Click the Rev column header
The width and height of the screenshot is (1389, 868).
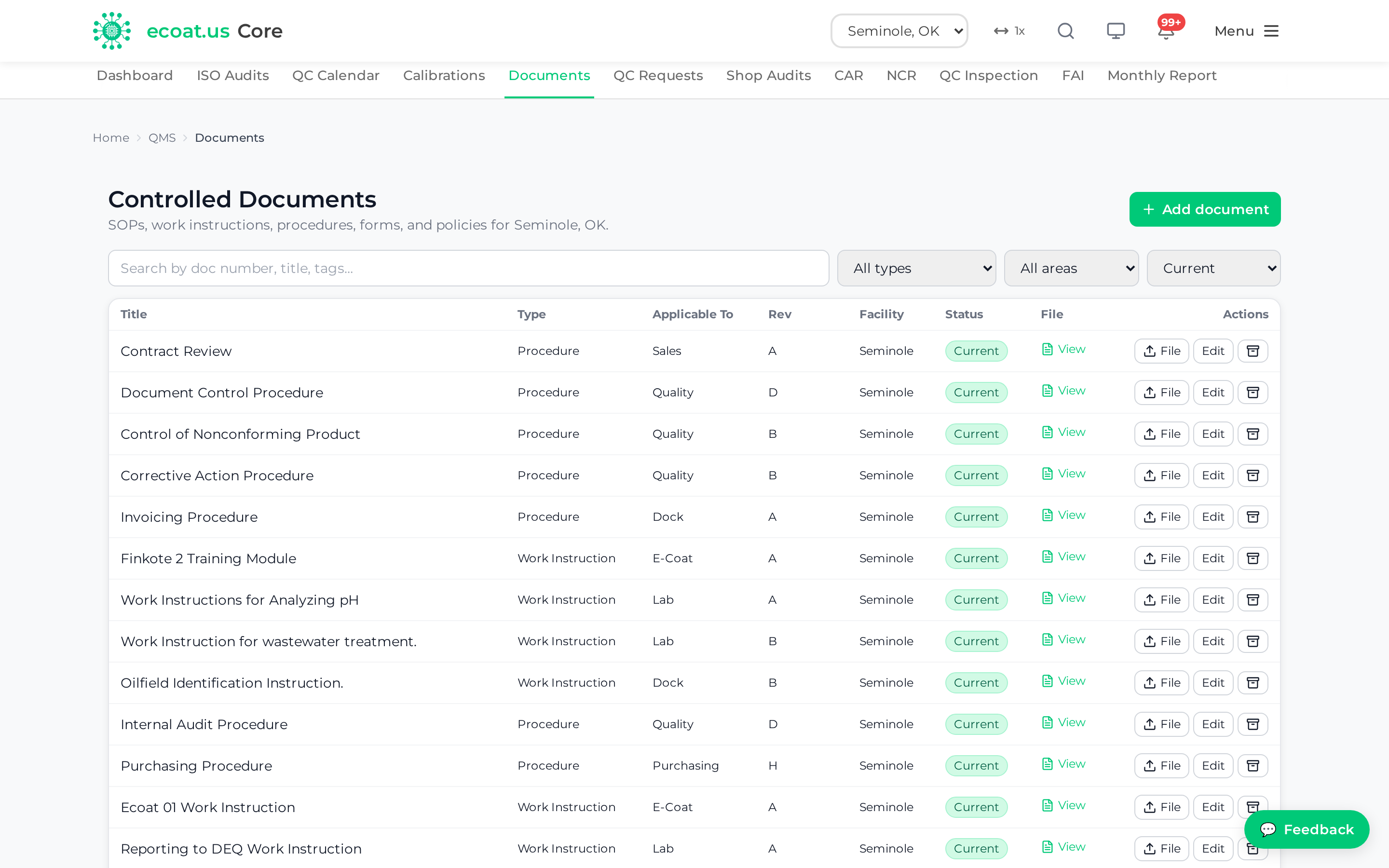pos(779,314)
